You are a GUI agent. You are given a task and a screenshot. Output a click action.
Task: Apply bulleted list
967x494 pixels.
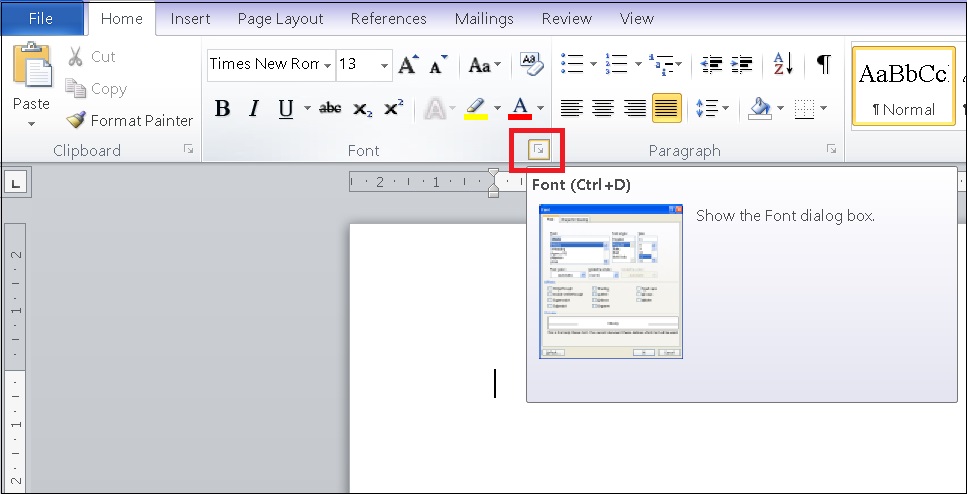pos(572,64)
